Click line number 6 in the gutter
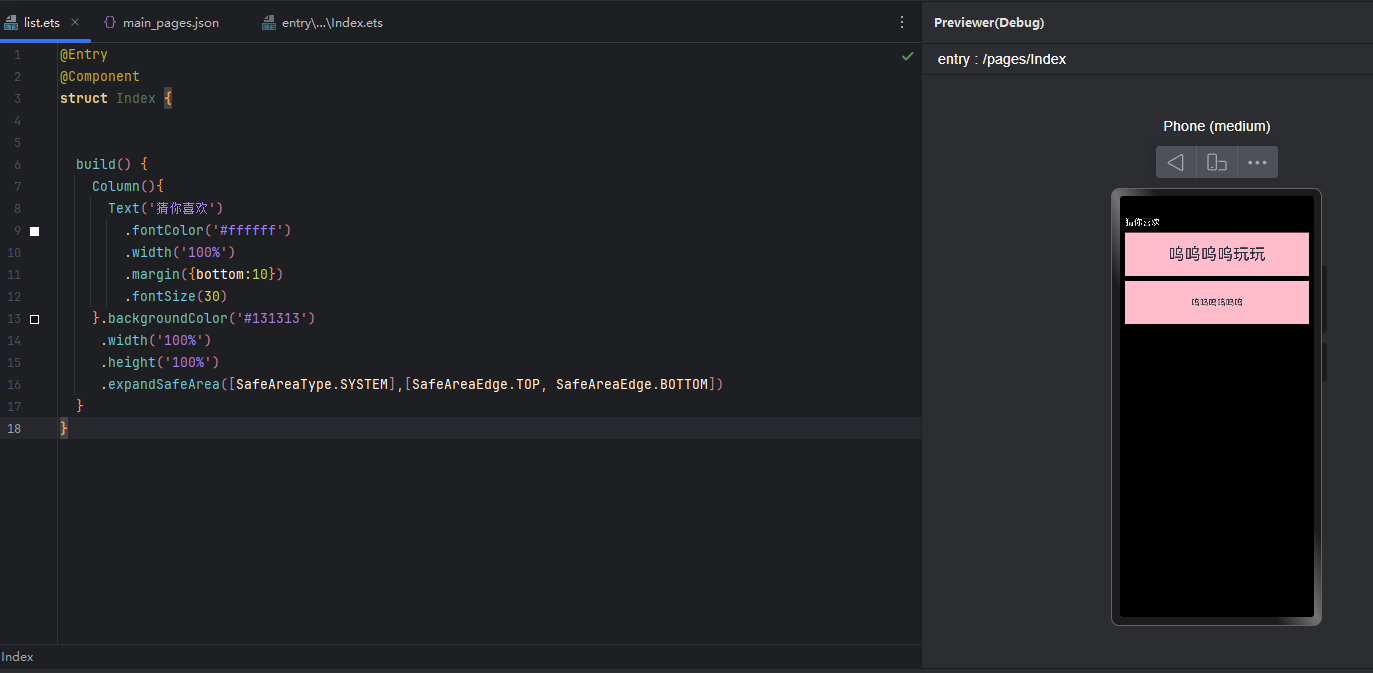The image size is (1373, 673). (x=17, y=164)
